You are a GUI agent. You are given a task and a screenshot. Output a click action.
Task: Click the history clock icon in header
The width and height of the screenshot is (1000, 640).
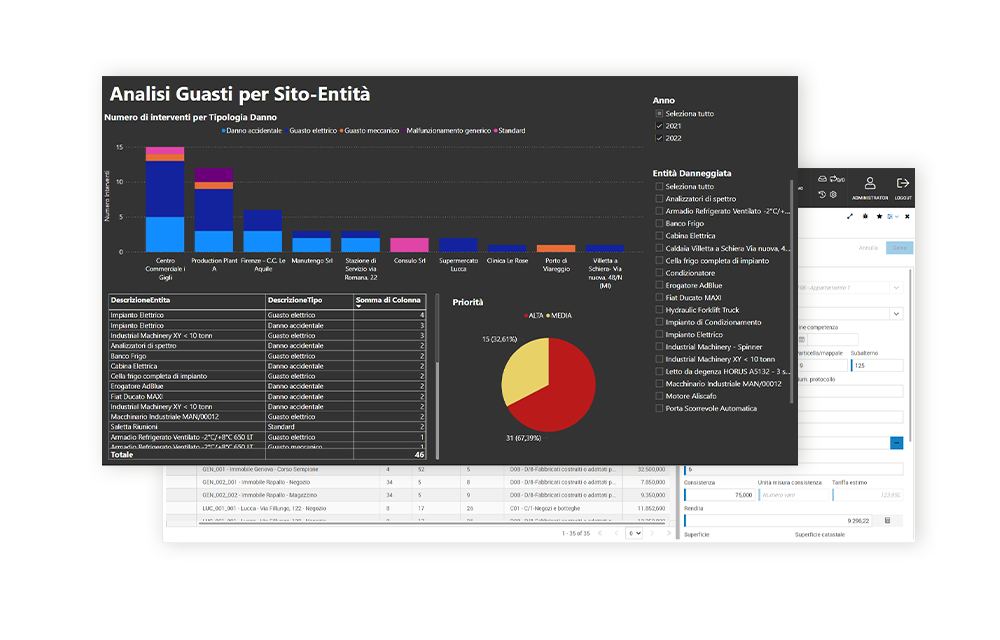coord(821,194)
